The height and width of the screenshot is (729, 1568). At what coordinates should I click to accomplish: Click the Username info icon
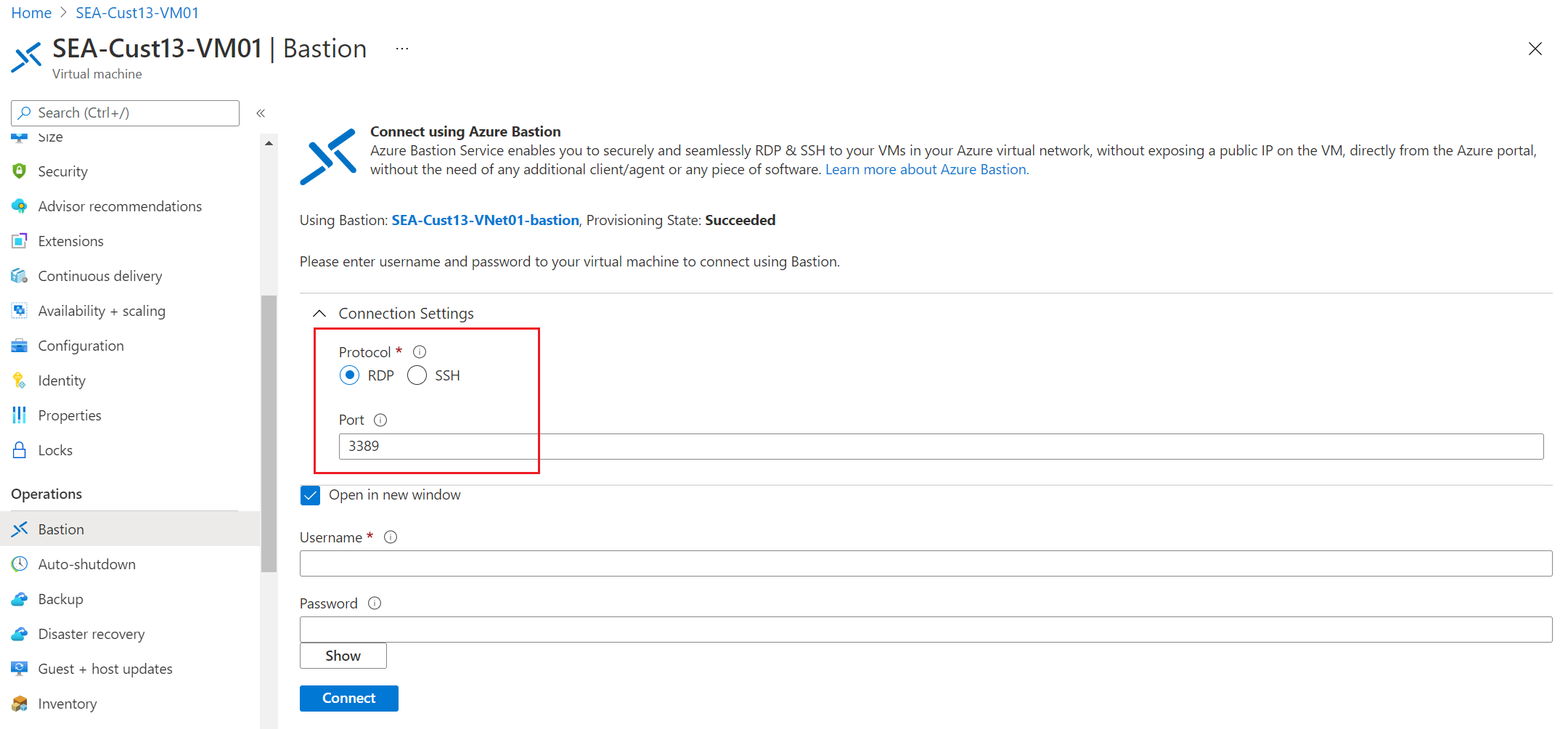pyautogui.click(x=391, y=537)
